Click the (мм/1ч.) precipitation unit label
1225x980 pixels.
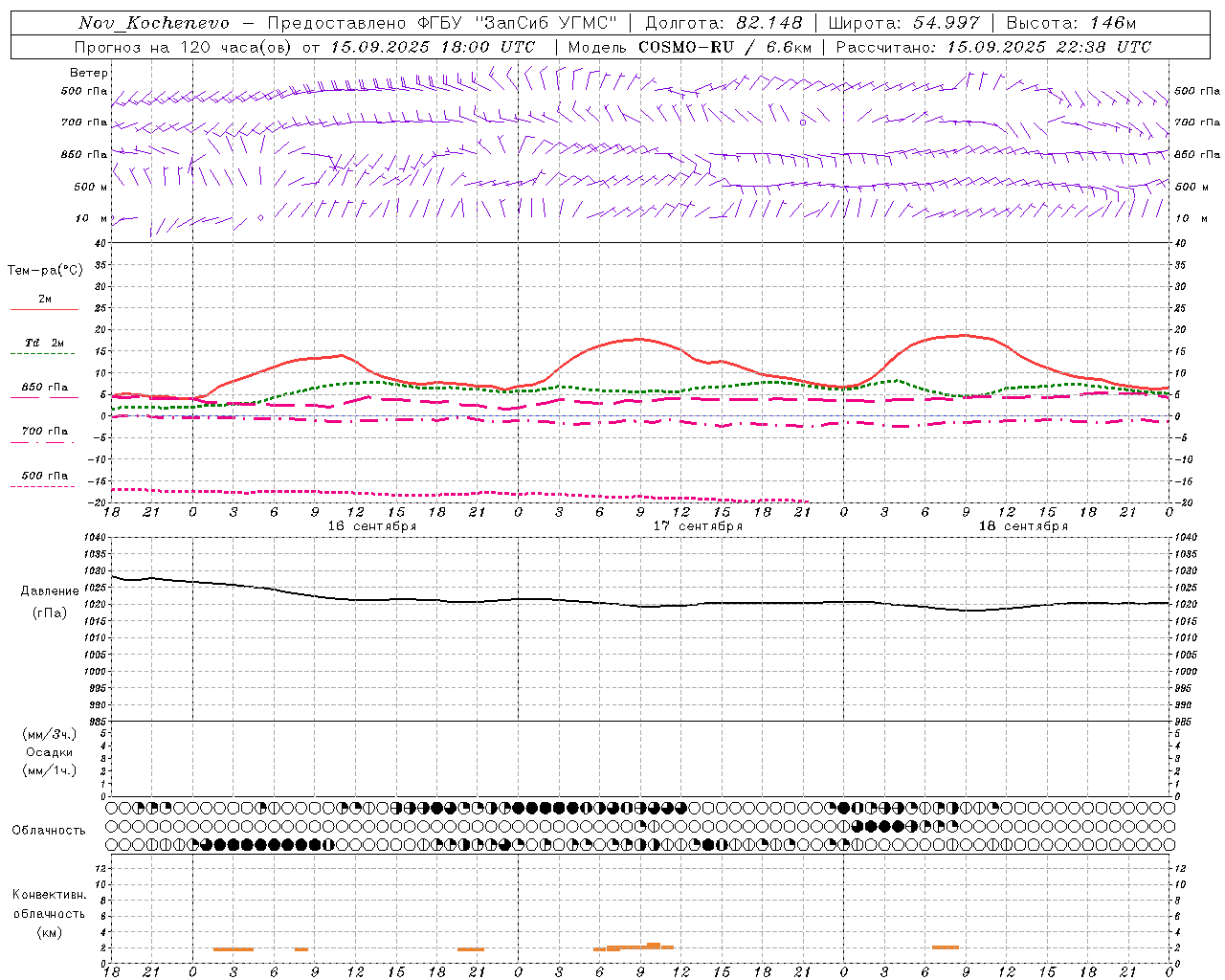(50, 770)
